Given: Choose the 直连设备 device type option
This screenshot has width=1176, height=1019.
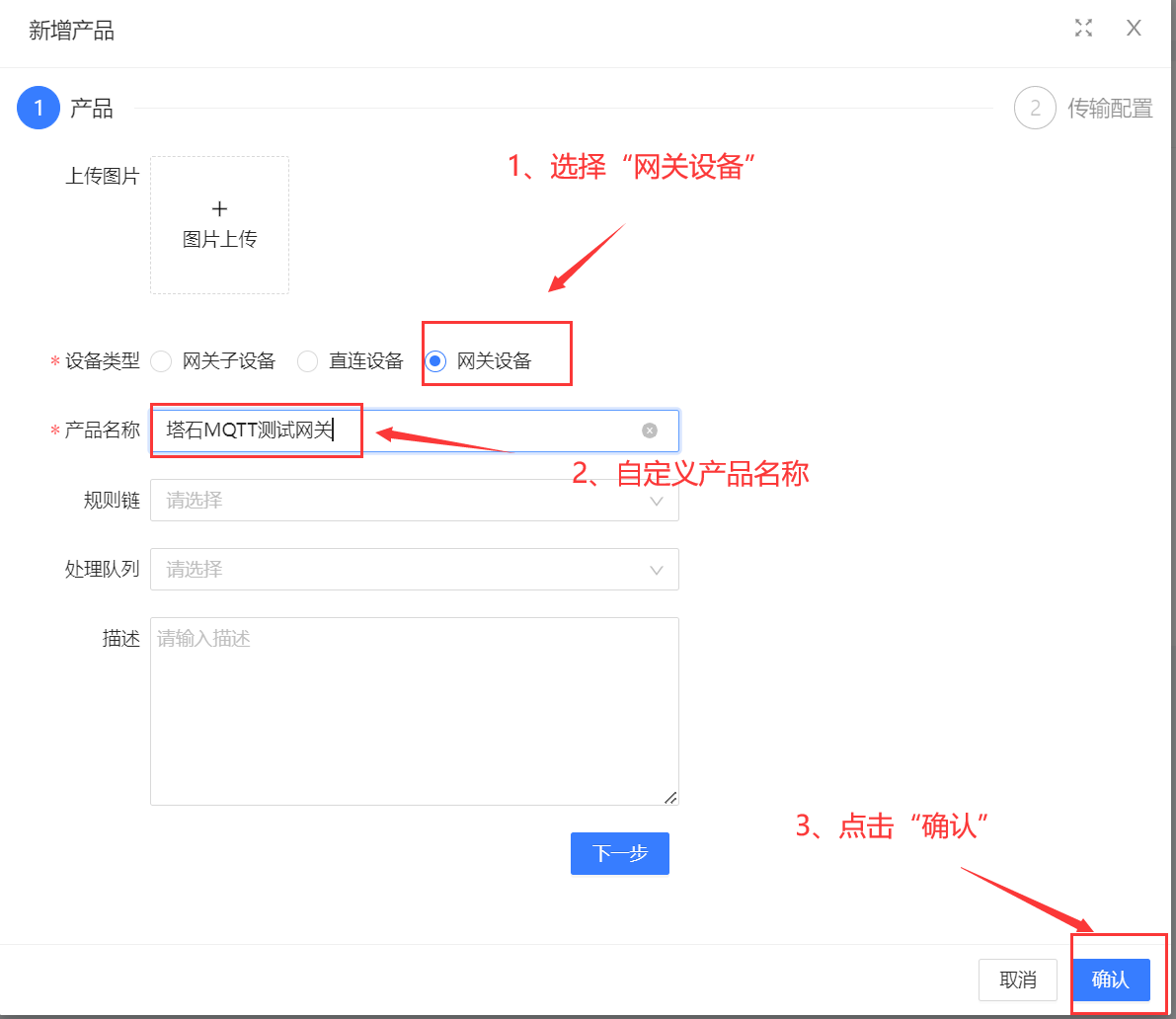Looking at the screenshot, I should tap(308, 361).
